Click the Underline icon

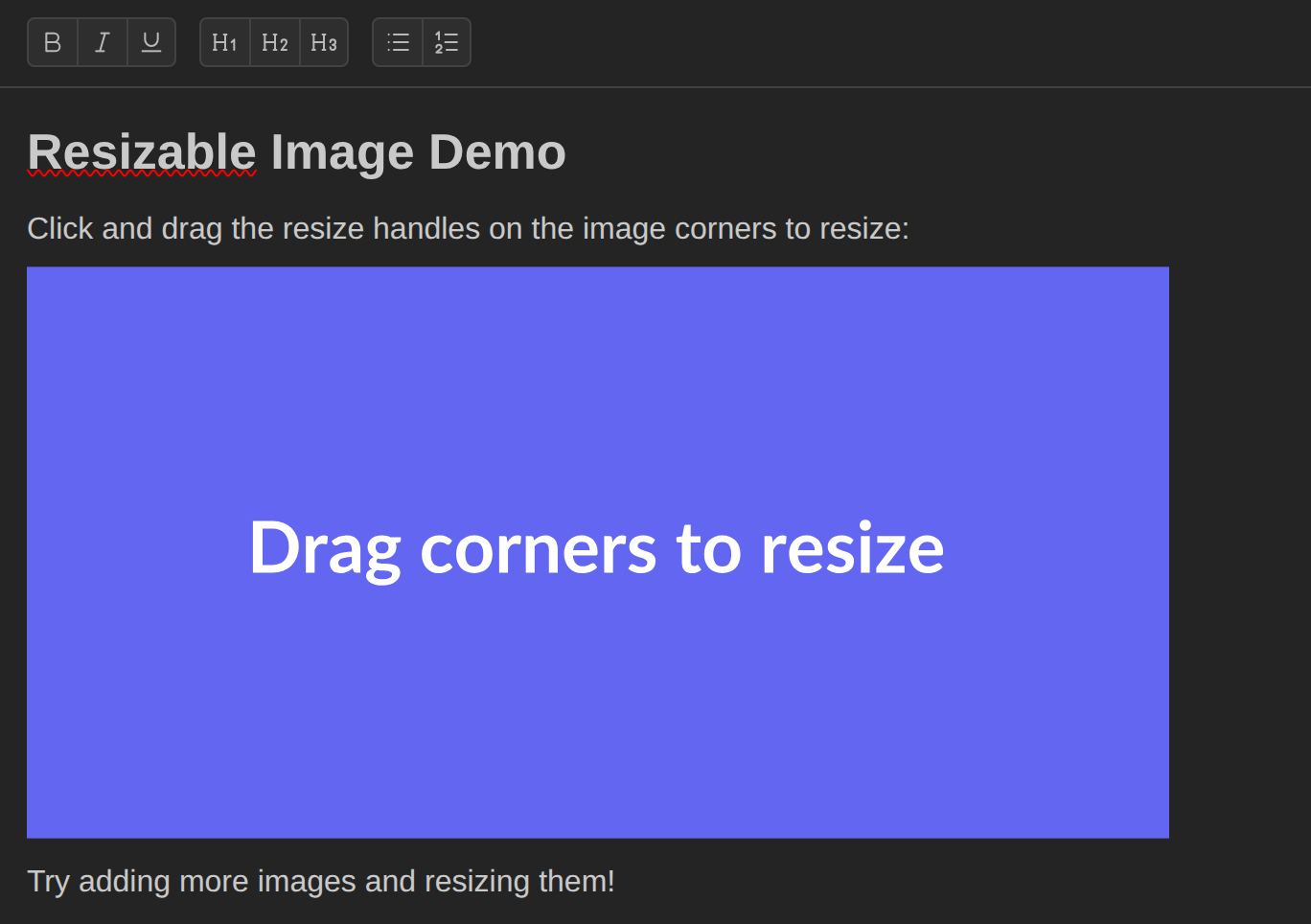coord(150,42)
